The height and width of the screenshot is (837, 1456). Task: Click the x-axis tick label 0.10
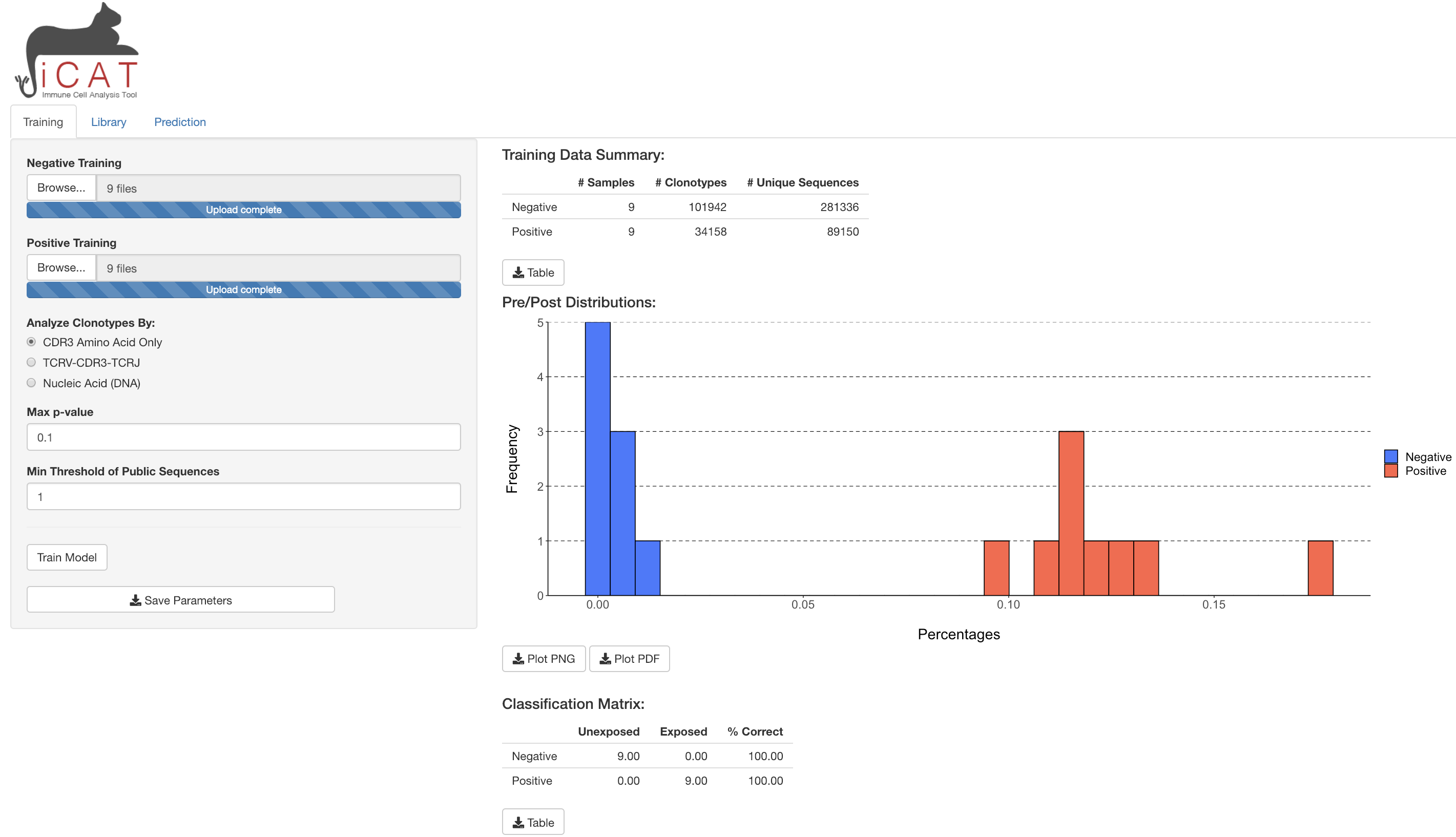point(1008,604)
